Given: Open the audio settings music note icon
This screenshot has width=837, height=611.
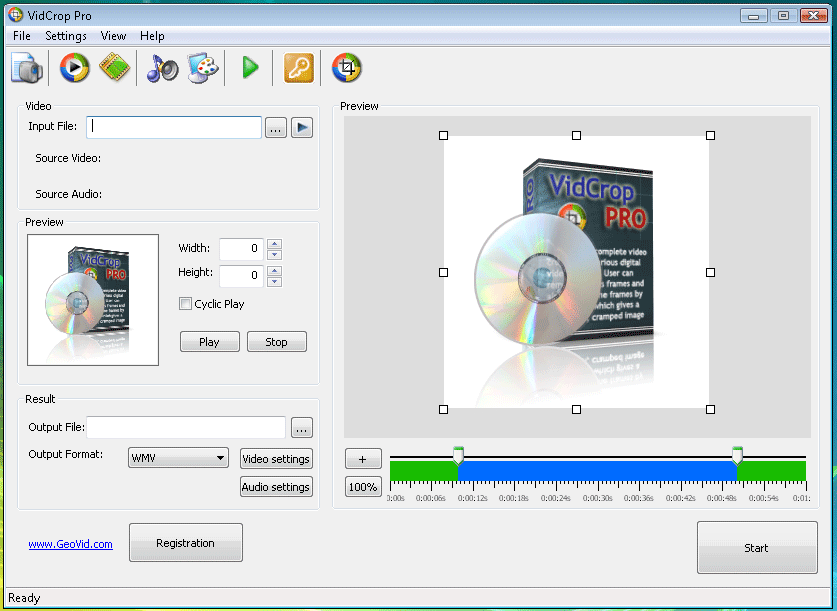Looking at the screenshot, I should [x=162, y=68].
